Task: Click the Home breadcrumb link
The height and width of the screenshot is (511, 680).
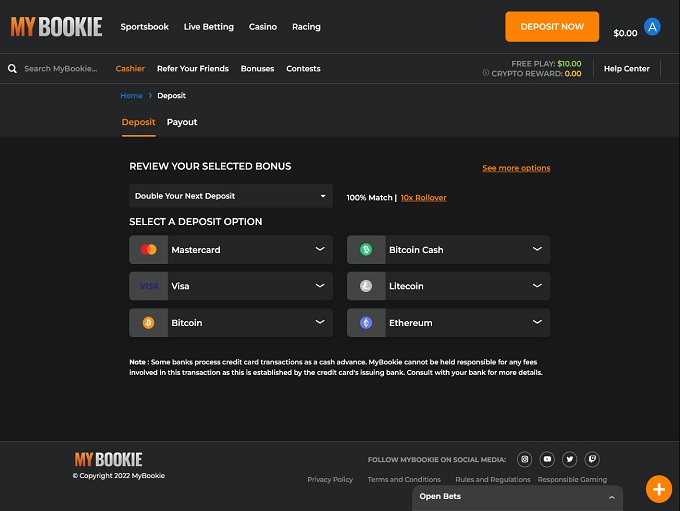Action: [x=131, y=95]
